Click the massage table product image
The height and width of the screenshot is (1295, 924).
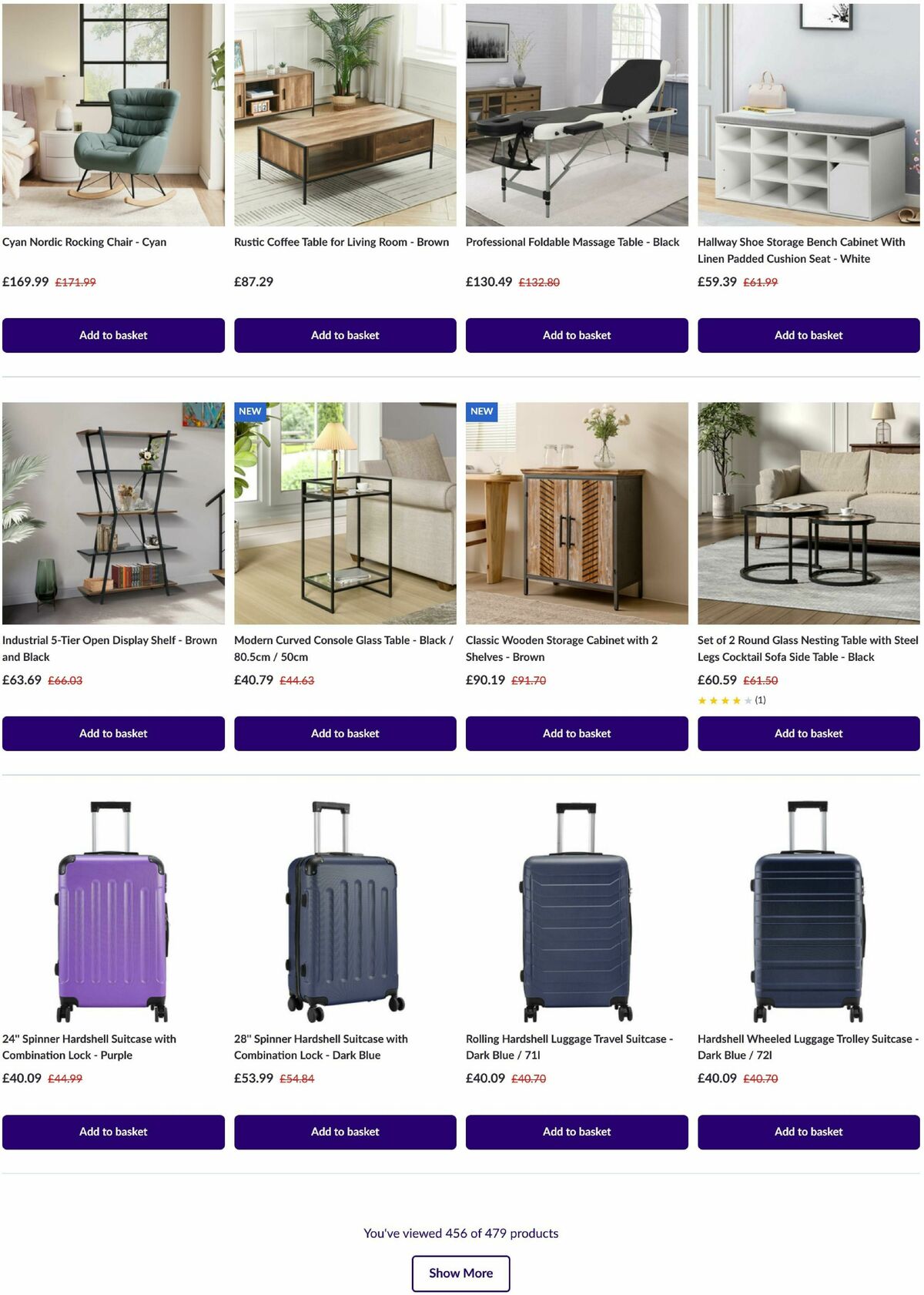577,112
